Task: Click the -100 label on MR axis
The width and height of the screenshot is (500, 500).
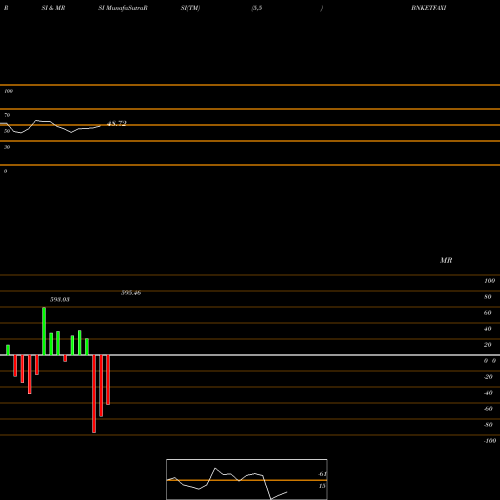Action: pyautogui.click(x=490, y=441)
